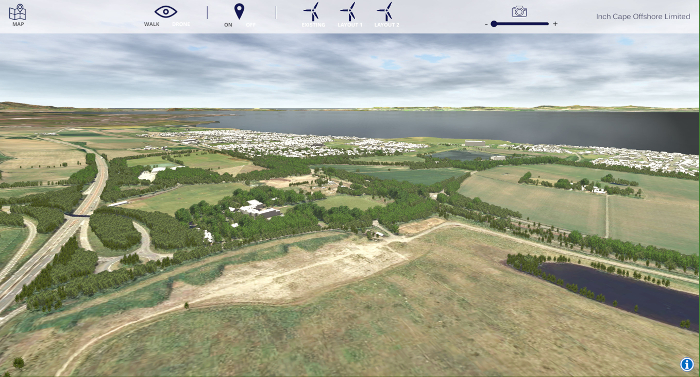Click the LAYOUT 2 label
Image resolution: width=700 pixels, height=377 pixels.
point(387,25)
